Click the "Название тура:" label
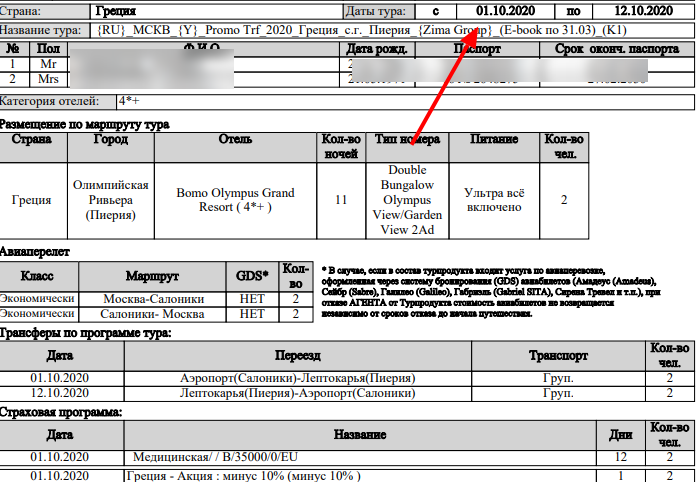Viewport: 698px width, 482px height. (x=41, y=30)
